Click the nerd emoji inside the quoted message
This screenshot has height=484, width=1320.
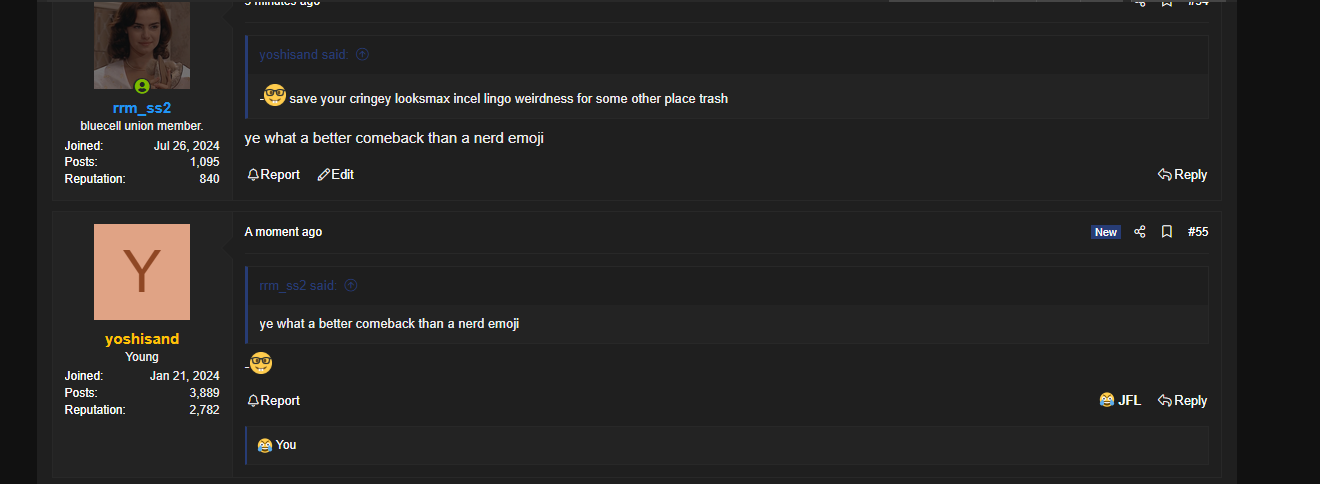[275, 97]
